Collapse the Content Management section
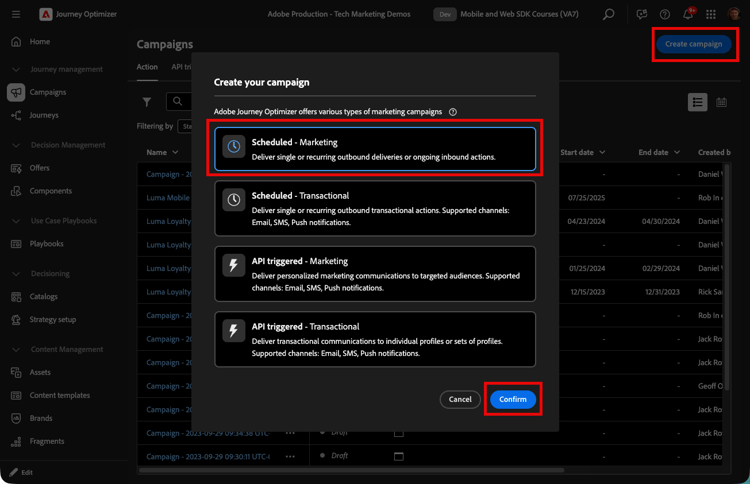 click(x=16, y=350)
